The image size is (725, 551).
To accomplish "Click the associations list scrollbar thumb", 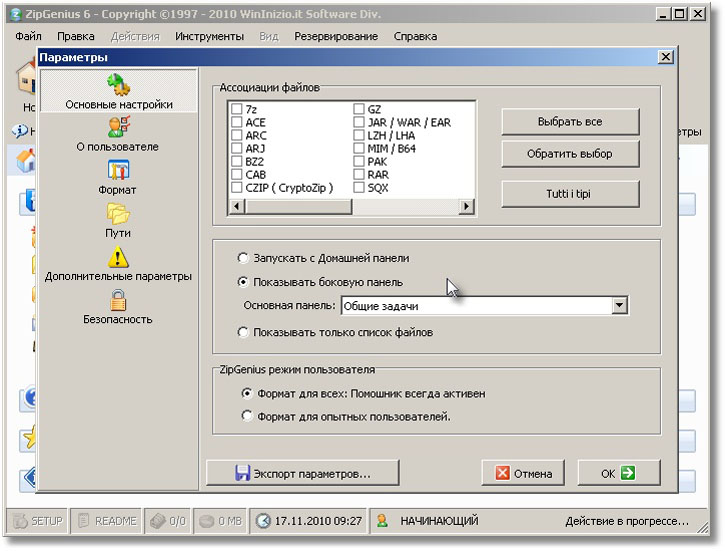I will point(298,206).
